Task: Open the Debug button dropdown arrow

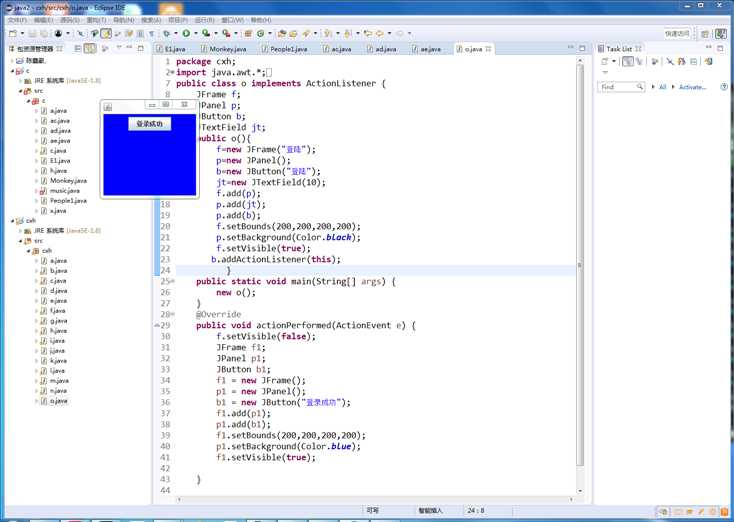Action: click(x=176, y=34)
